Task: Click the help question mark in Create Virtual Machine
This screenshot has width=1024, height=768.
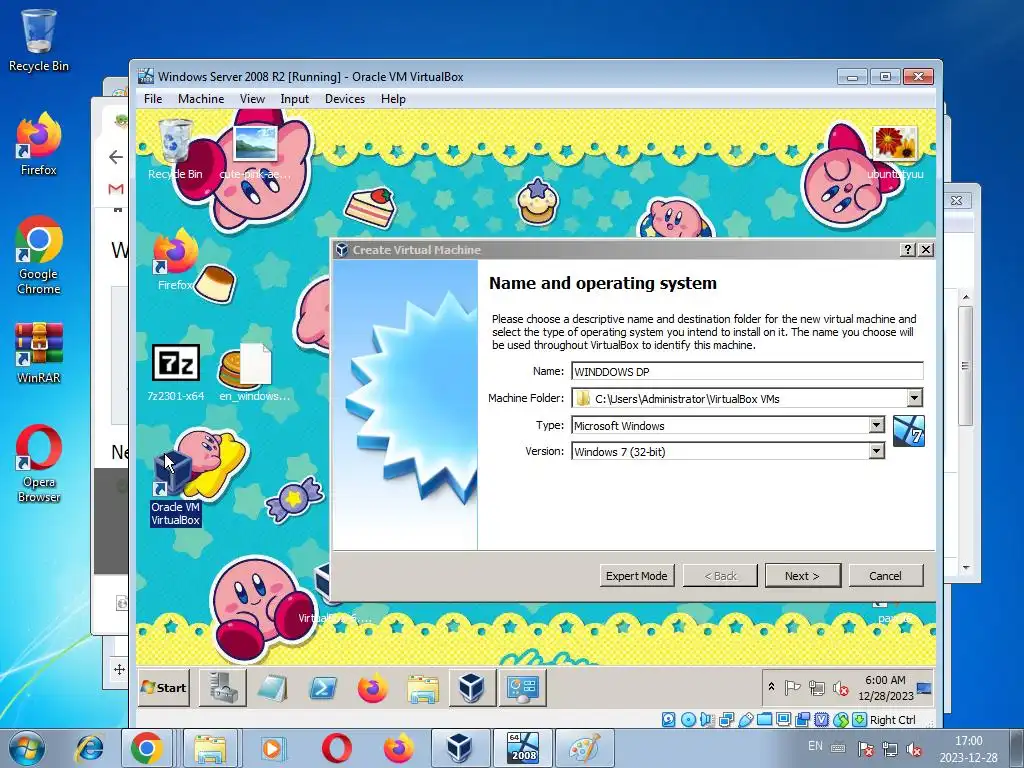Action: pos(908,249)
